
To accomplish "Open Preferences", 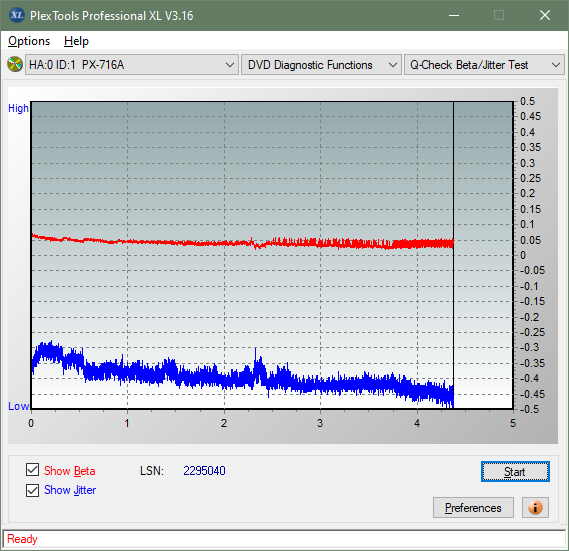I will [x=473, y=507].
